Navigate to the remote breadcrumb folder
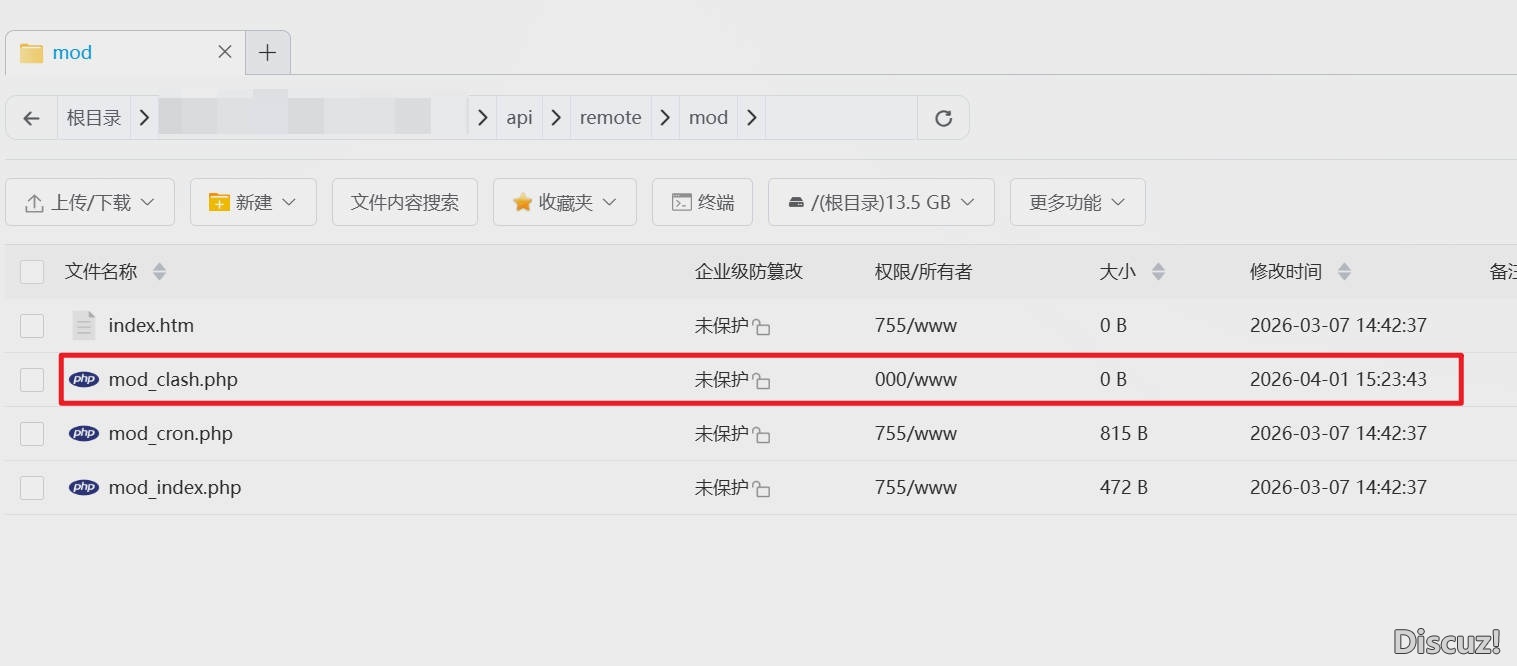Screen dimensions: 1517x666 click(x=610, y=117)
